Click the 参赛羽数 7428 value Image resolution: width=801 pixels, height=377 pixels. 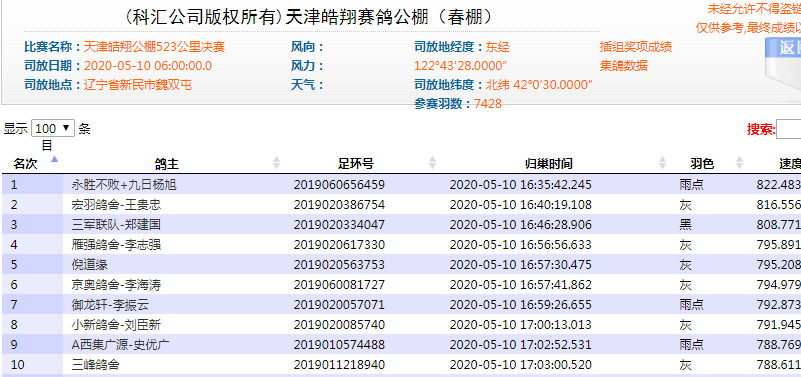tap(488, 104)
